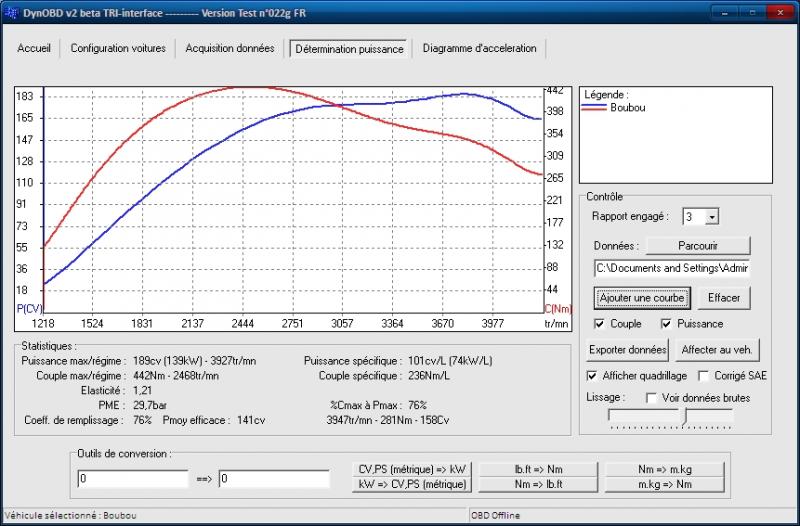Click 'Véhicule sélectionné : Boubou' status
The image size is (800, 526).
70,516
